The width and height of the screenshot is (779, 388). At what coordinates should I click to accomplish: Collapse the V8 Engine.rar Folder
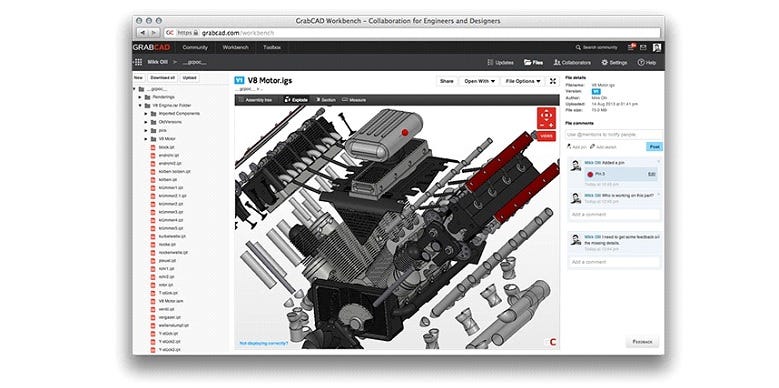pos(141,105)
